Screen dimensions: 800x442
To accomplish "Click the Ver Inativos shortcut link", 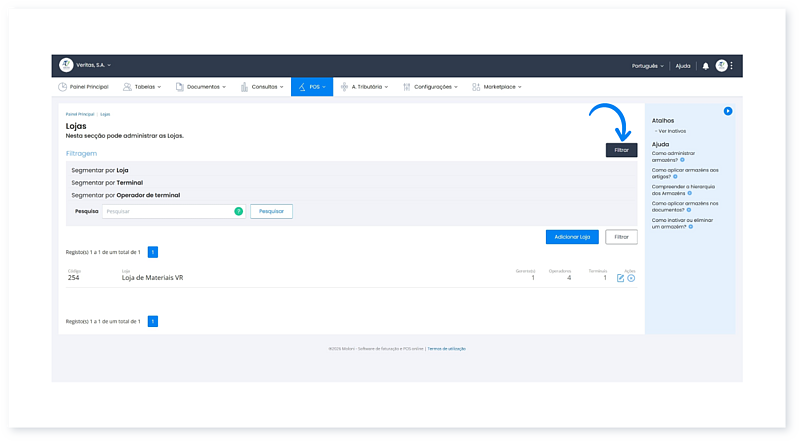I will tap(672, 131).
